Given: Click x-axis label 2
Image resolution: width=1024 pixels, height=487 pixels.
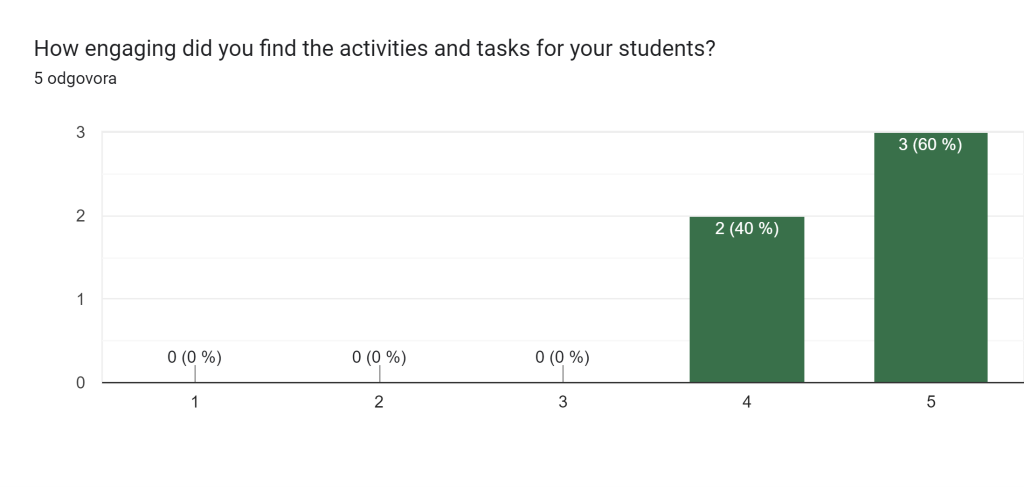Looking at the screenshot, I should pos(379,402).
